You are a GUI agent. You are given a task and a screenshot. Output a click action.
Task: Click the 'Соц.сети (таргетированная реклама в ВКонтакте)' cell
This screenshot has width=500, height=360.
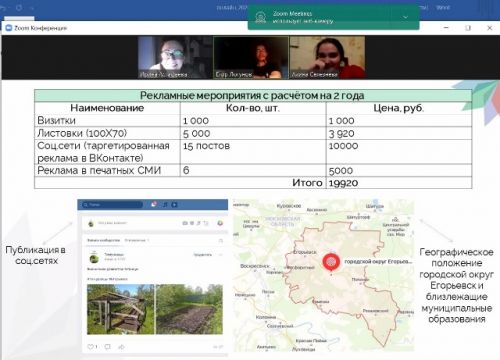[108, 152]
